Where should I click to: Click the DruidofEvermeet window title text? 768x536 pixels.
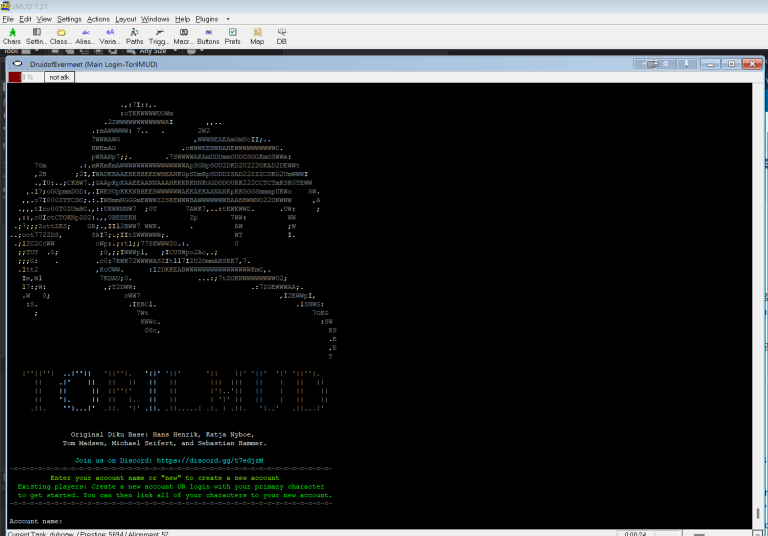94,64
